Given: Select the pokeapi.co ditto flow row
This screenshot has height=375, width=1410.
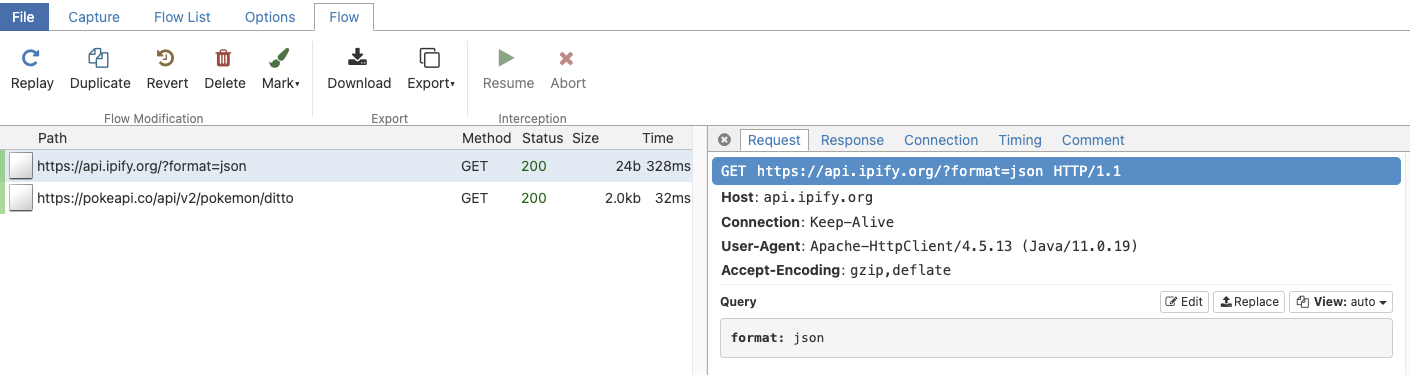Looking at the screenshot, I should point(347,198).
